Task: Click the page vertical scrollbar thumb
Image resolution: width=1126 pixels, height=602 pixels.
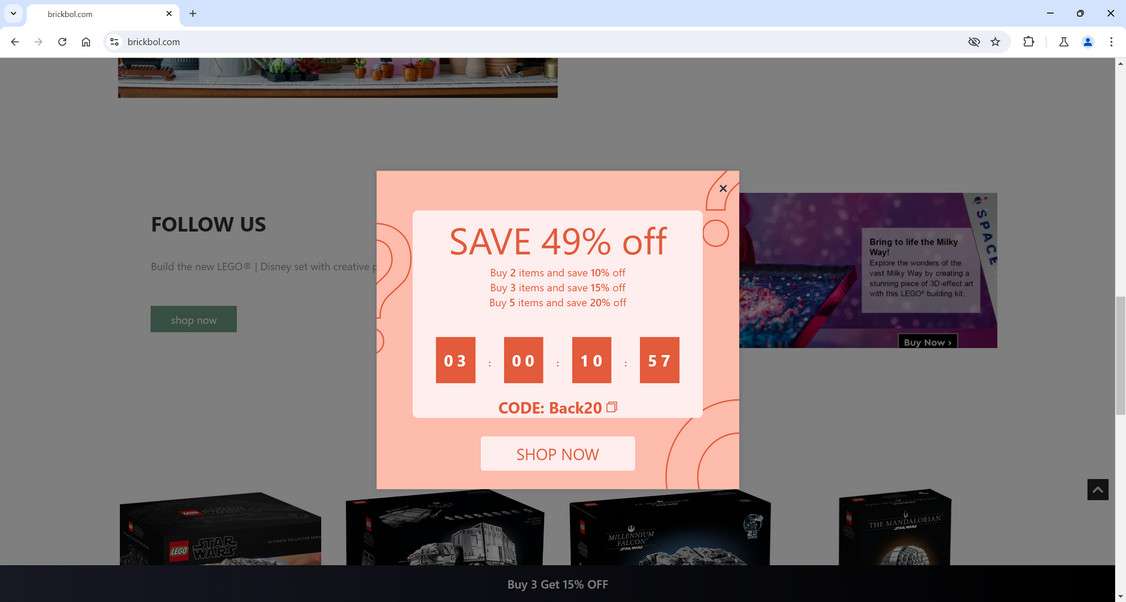Action: [x=1120, y=356]
